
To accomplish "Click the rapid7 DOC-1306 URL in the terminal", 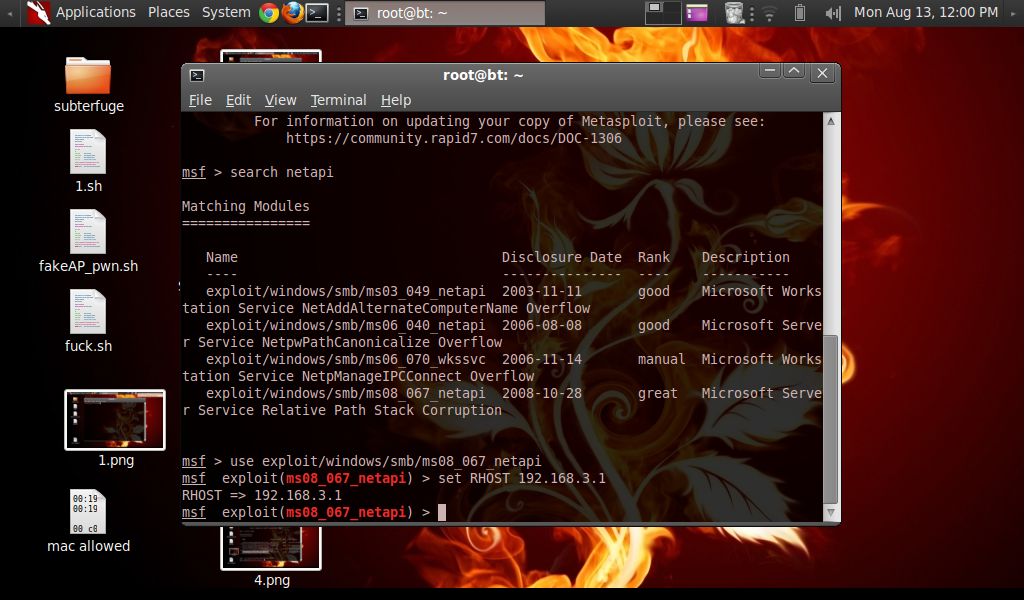I will pos(454,138).
